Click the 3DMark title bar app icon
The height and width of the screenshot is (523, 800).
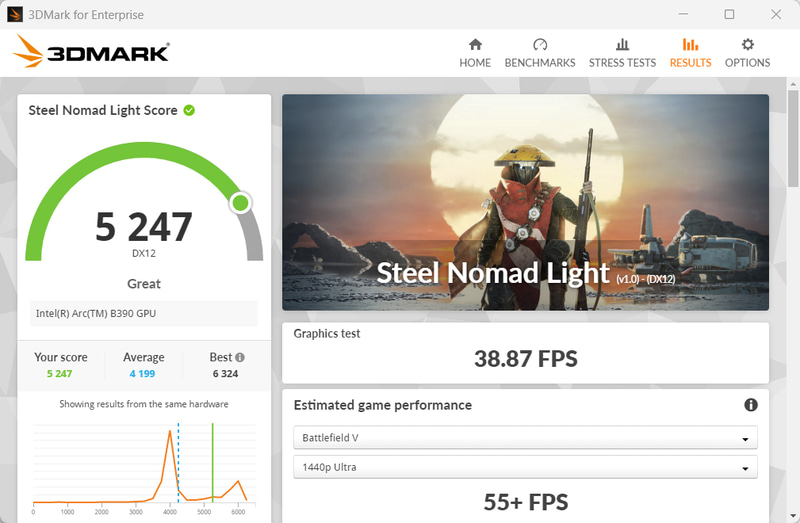15,14
